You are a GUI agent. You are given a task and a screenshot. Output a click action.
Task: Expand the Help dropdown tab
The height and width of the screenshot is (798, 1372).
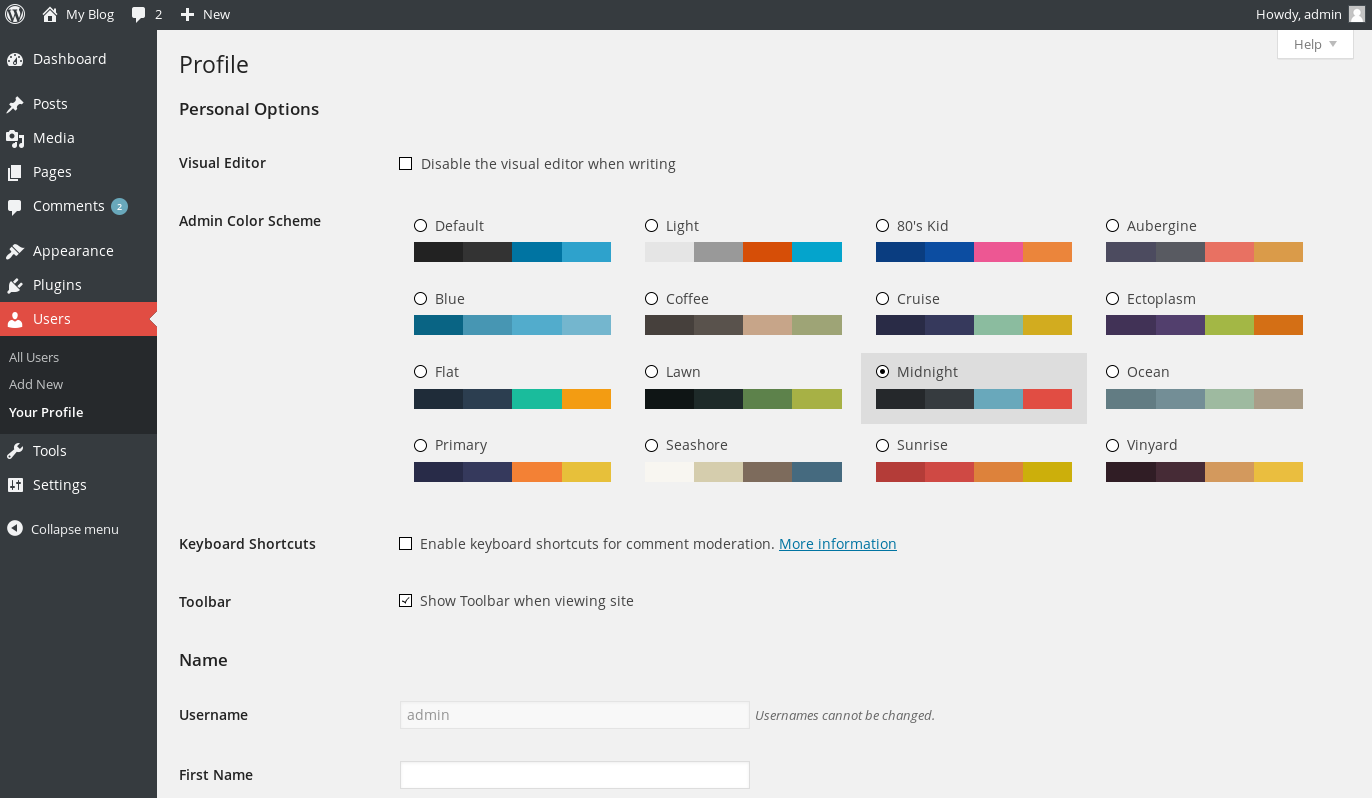click(x=1314, y=44)
